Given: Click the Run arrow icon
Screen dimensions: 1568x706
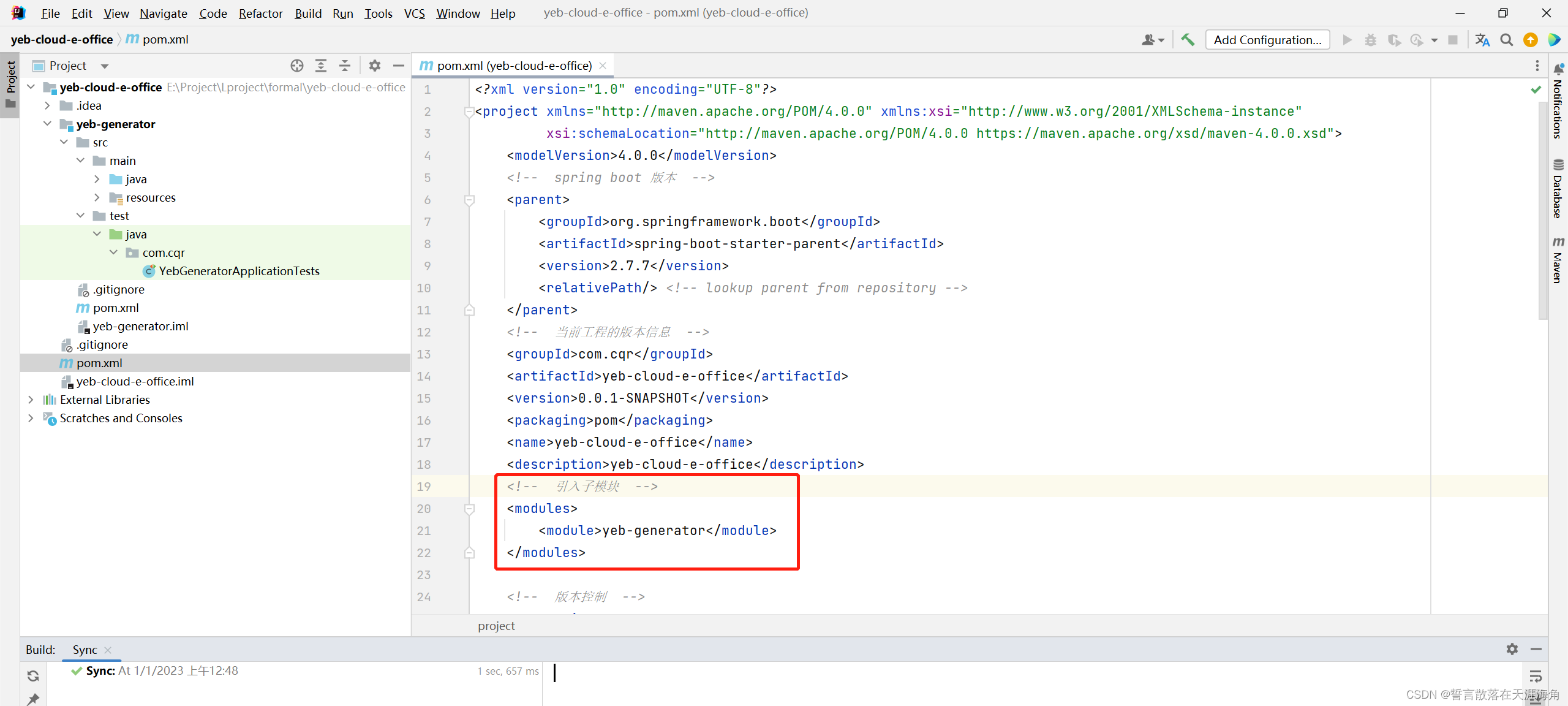Looking at the screenshot, I should 1347,40.
